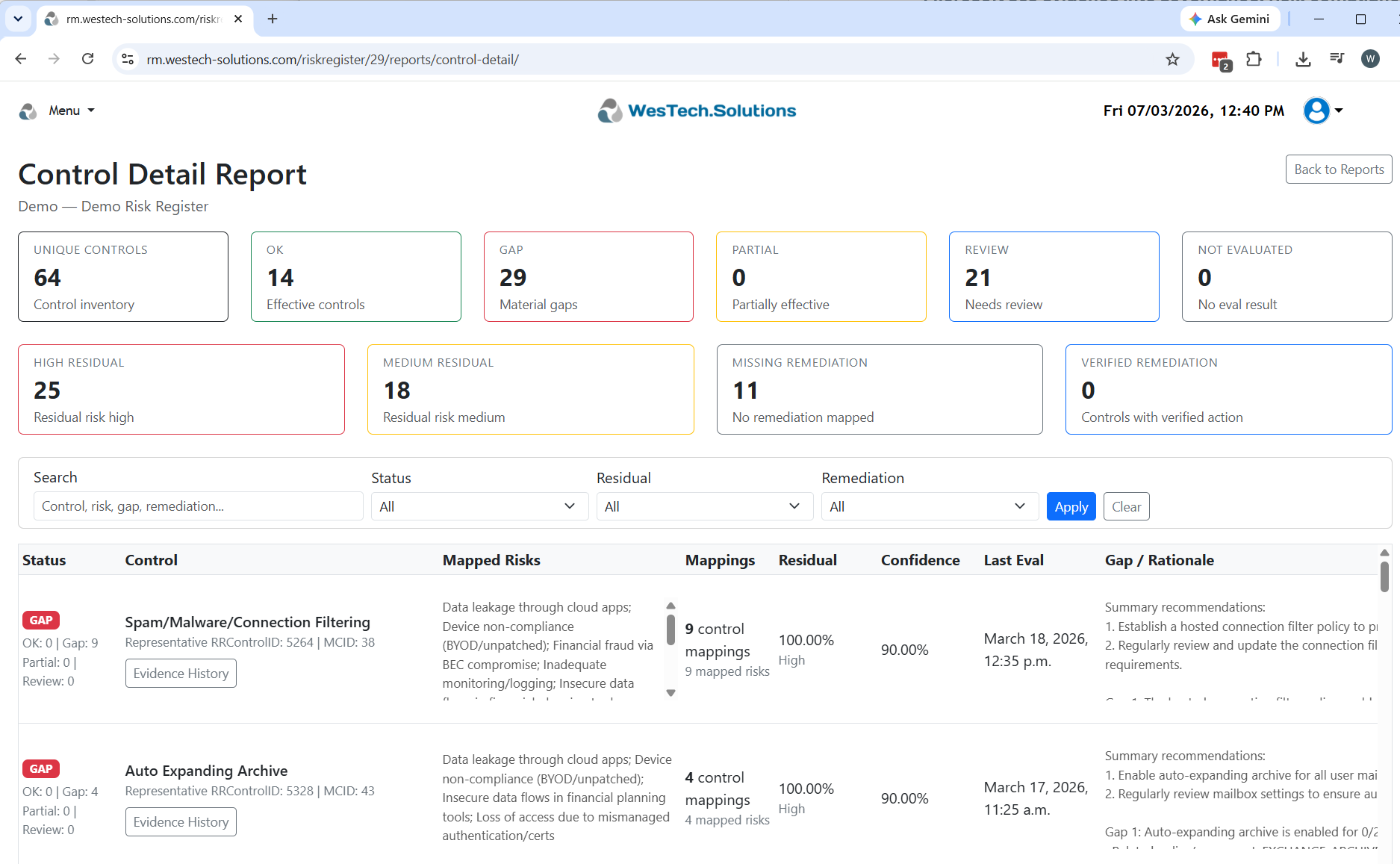
Task: Open the Menu dropdown in header
Action: click(71, 111)
